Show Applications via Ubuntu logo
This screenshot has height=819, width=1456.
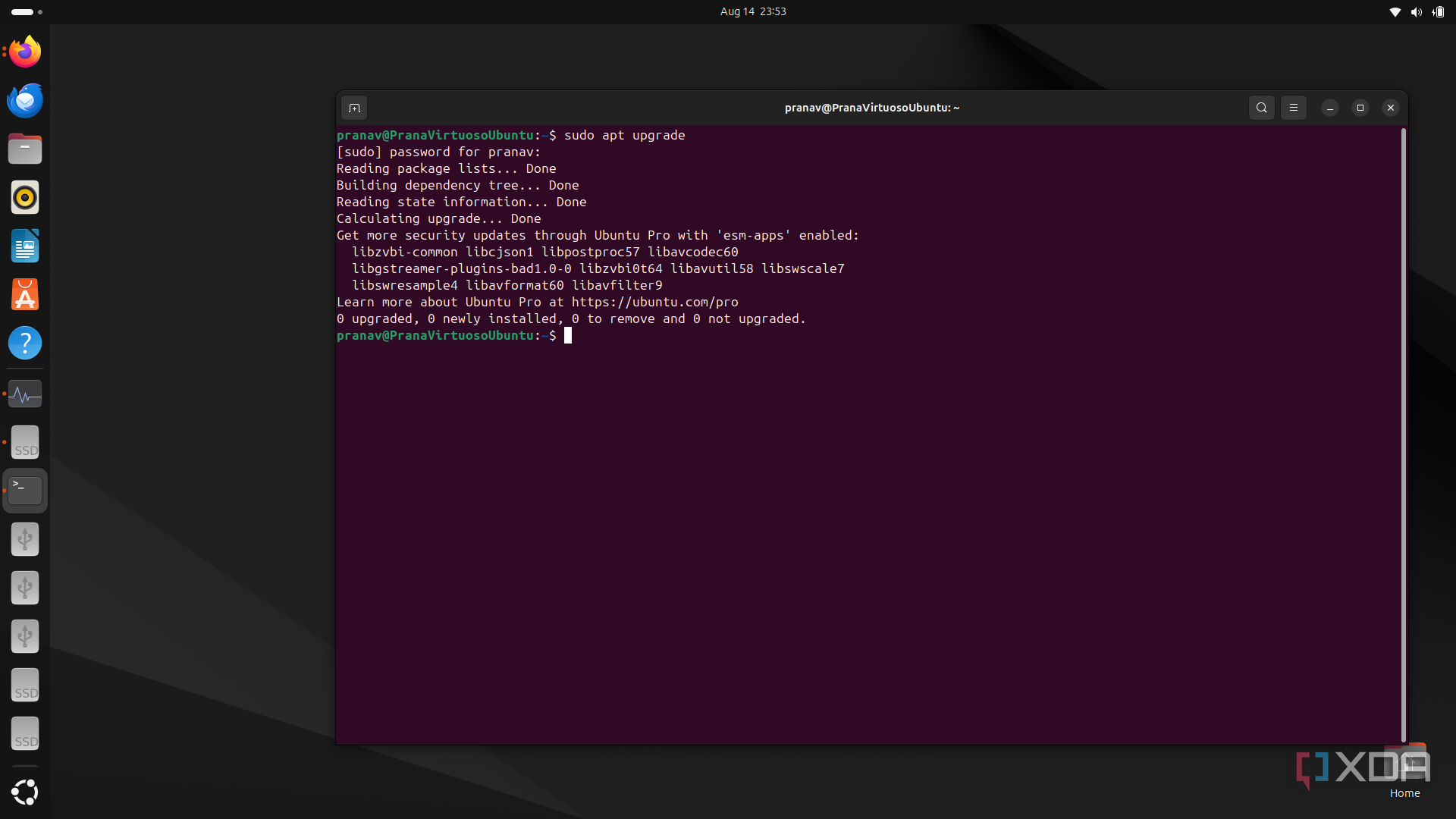[25, 792]
